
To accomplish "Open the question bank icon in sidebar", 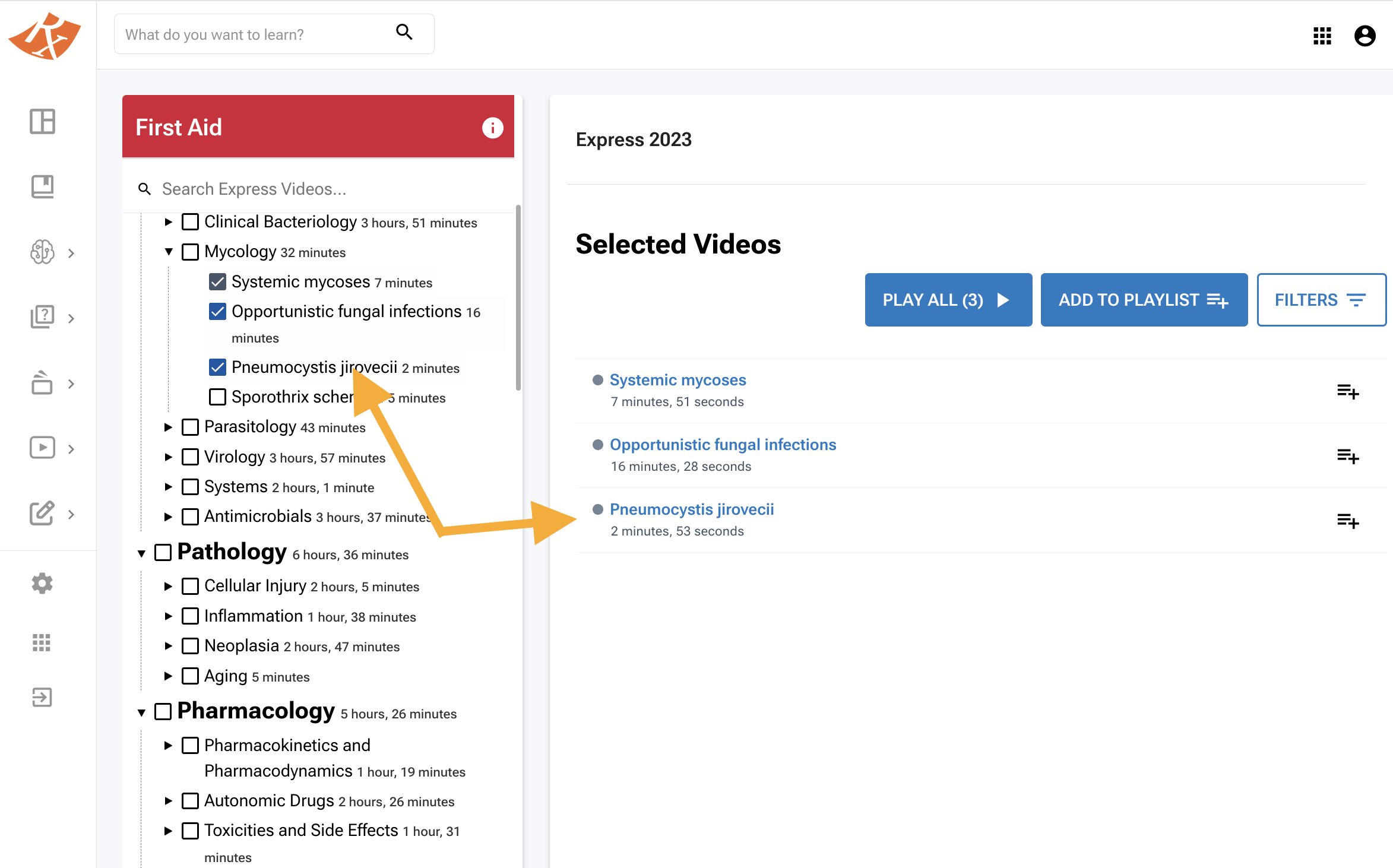I will point(42,317).
